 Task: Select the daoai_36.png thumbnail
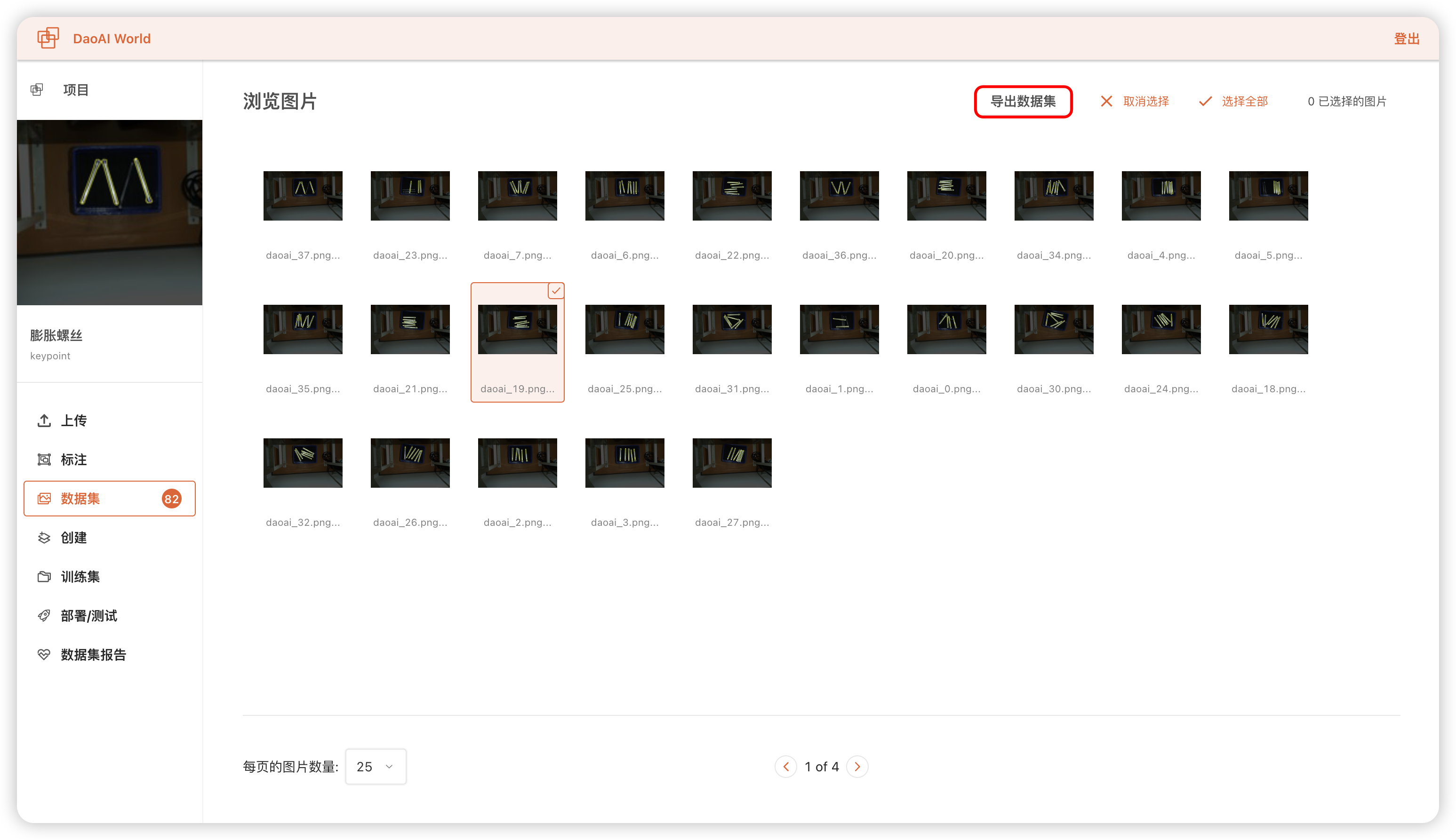[840, 196]
